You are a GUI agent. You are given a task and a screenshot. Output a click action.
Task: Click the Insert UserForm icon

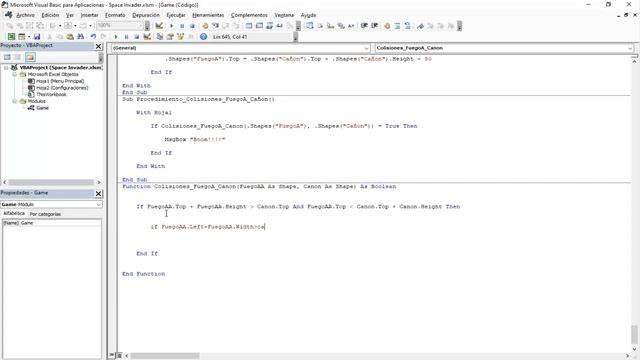tap(22, 37)
